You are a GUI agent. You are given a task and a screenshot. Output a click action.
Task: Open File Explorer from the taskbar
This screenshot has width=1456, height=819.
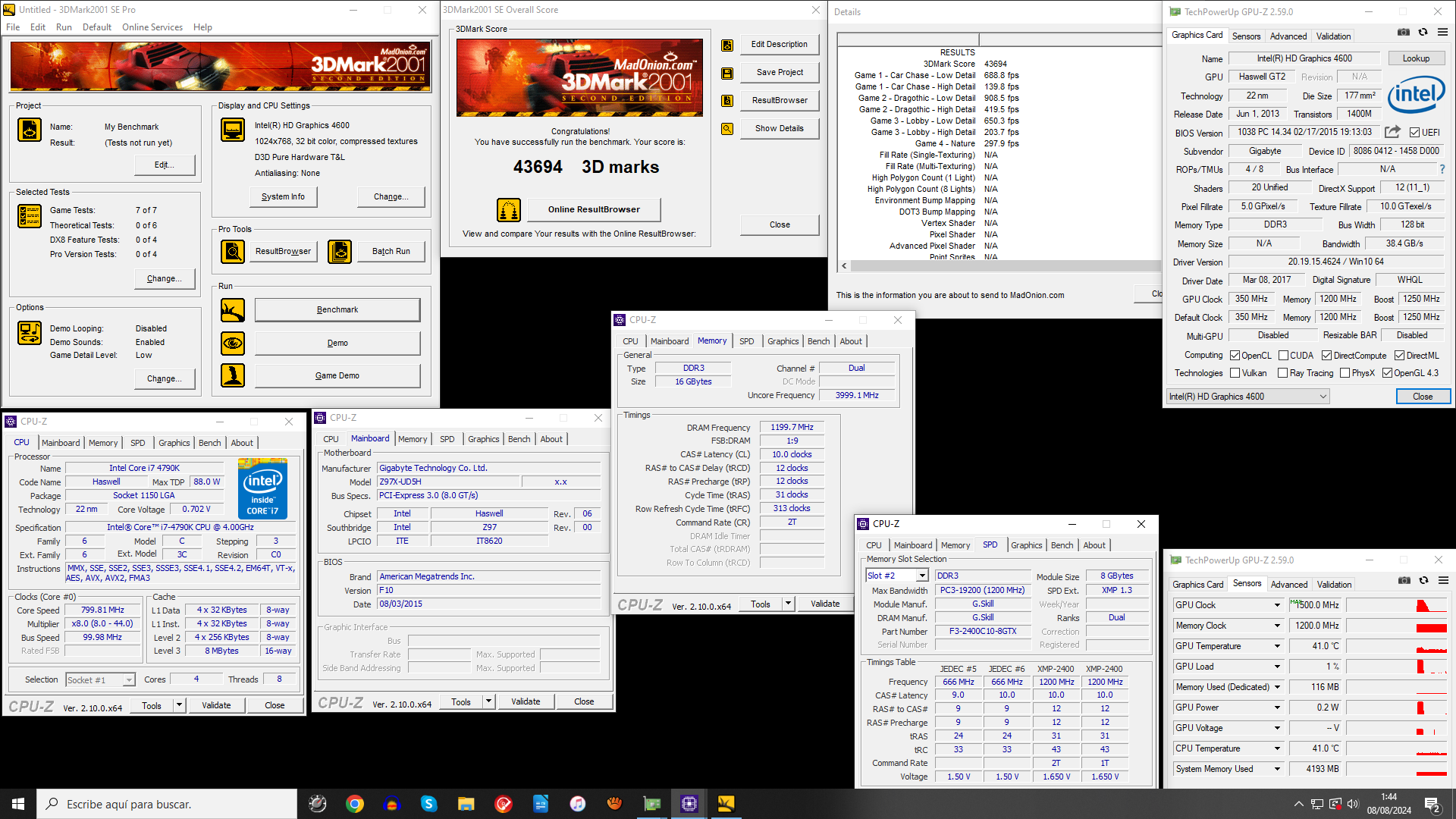[466, 804]
